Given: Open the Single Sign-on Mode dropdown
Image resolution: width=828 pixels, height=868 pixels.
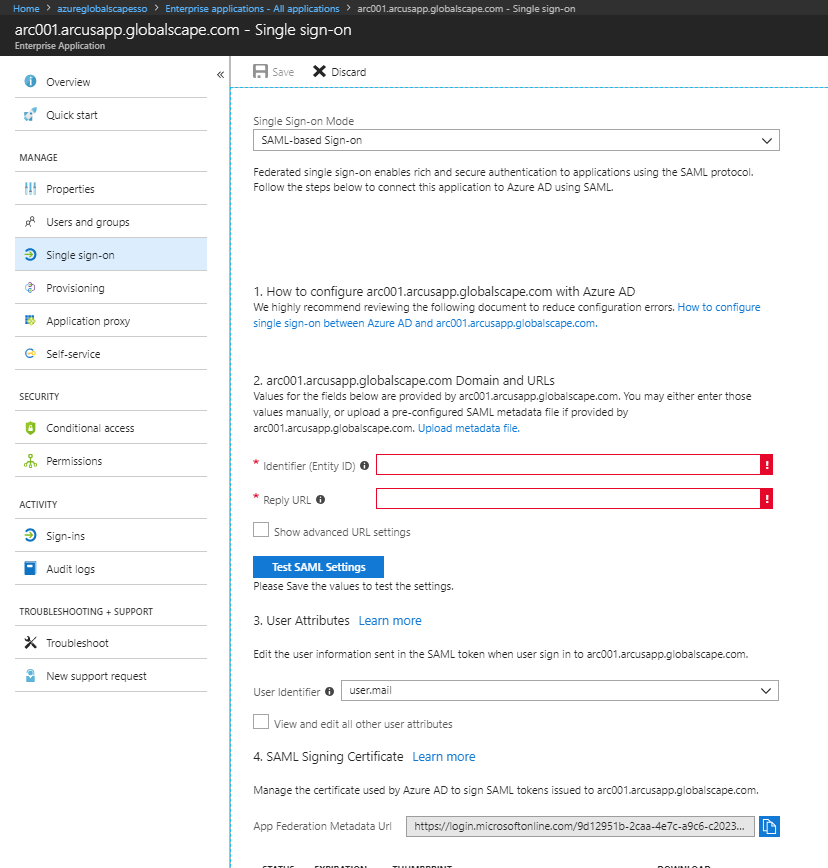Looking at the screenshot, I should coord(516,140).
